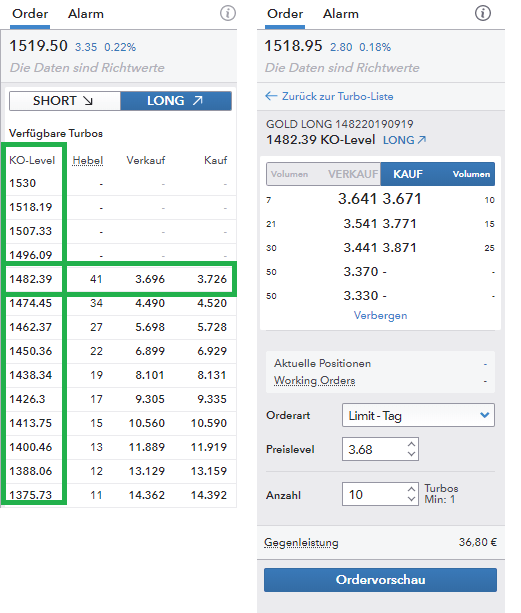Image resolution: width=521 pixels, height=613 pixels.
Task: Select turbo with KO-Level 1413.75
Action: (x=119, y=423)
